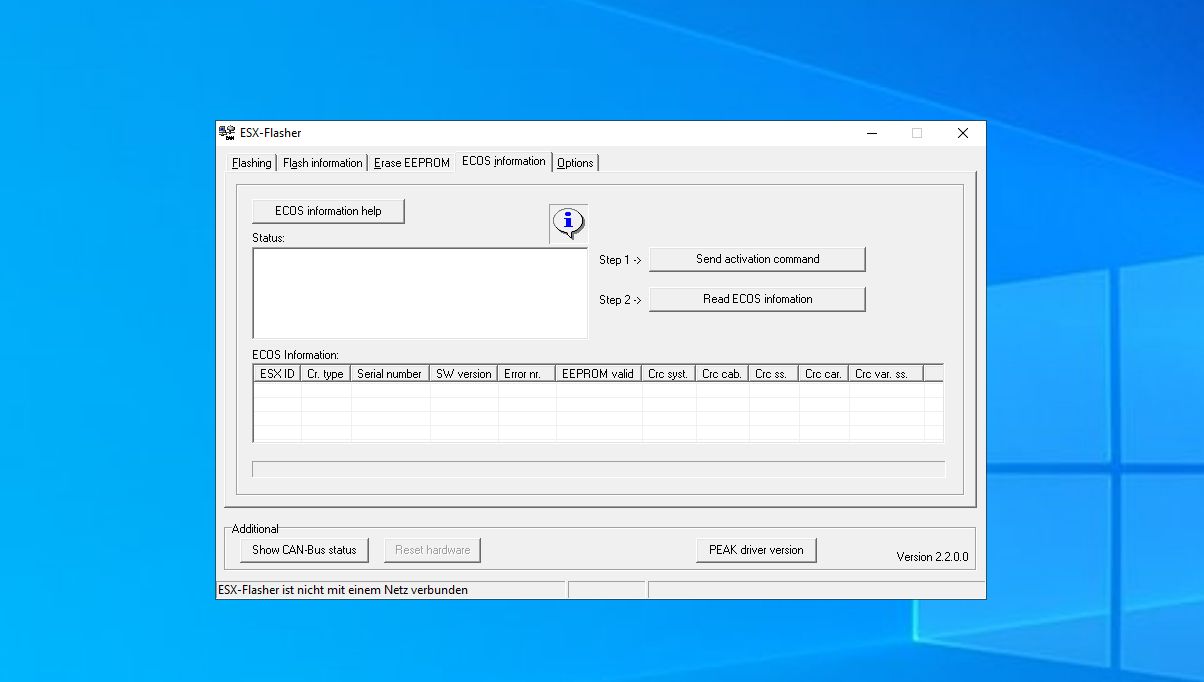
Task: Click the info speech-bubble icon
Action: (567, 223)
